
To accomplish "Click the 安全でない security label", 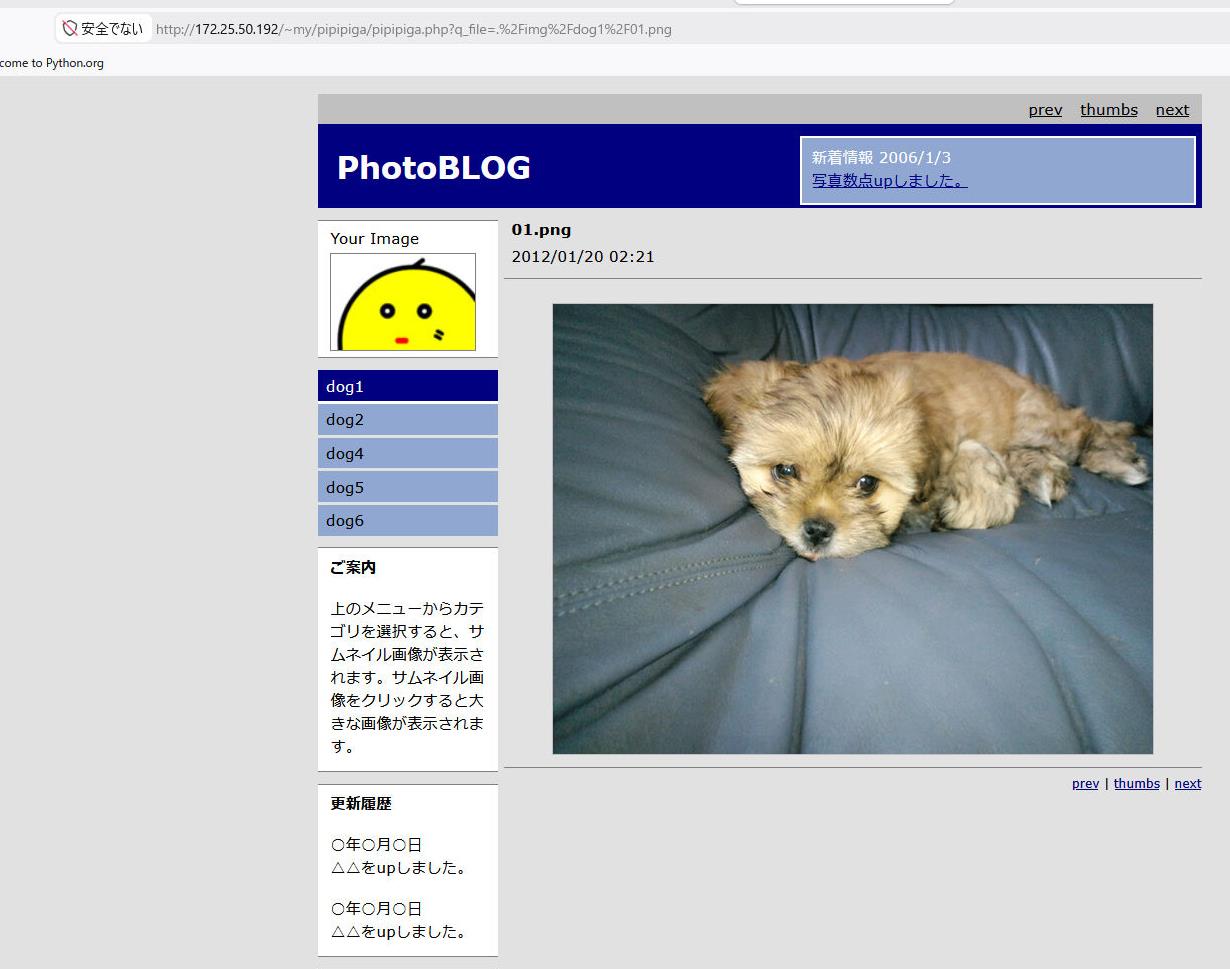I will 112,29.
